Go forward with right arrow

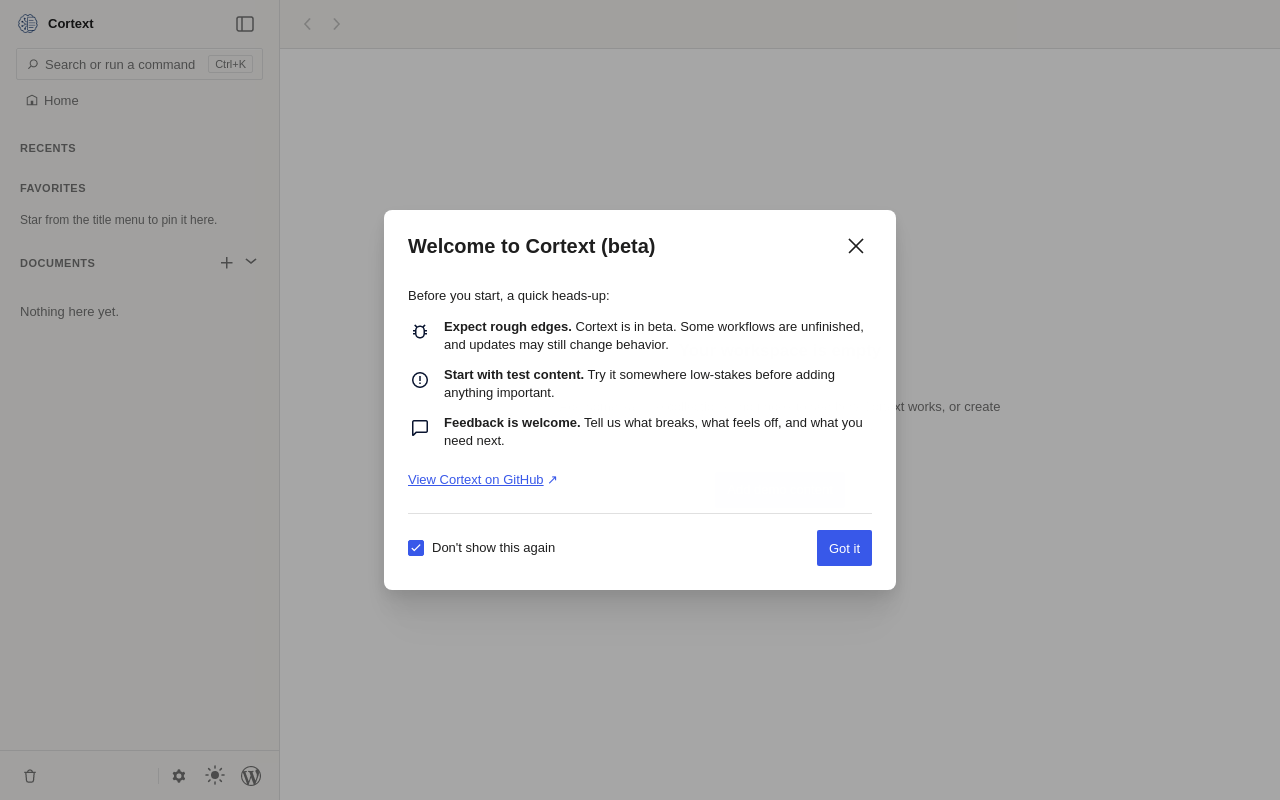[x=337, y=24]
